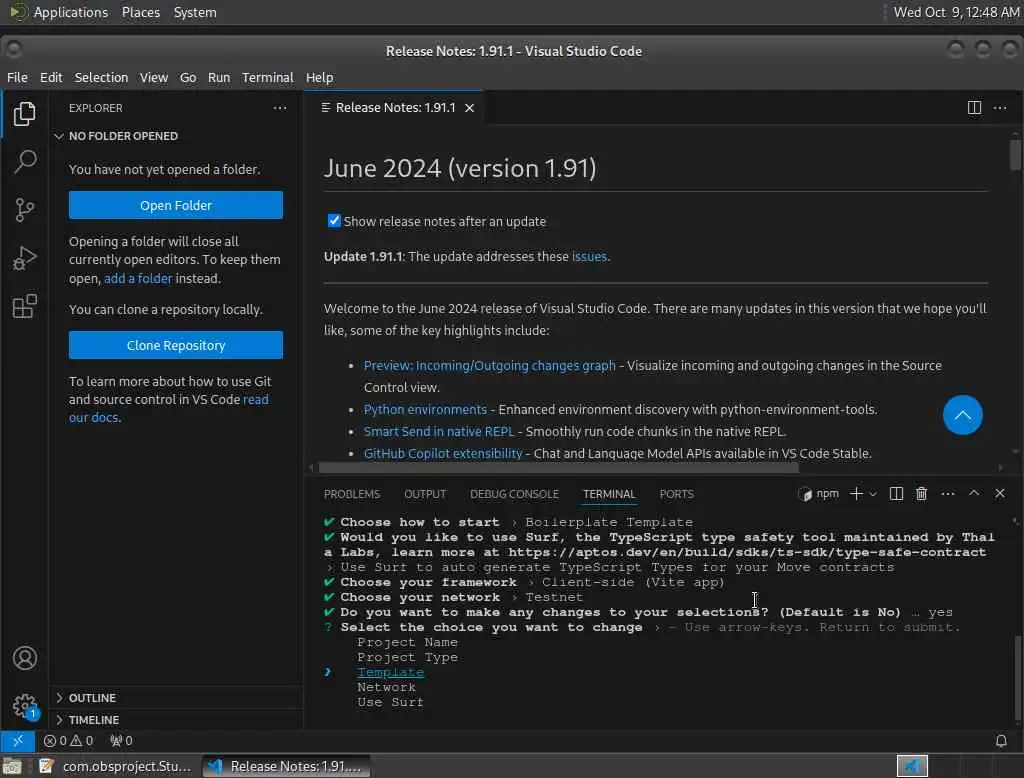Open the System menu in top panel
The height and width of the screenshot is (778, 1024).
point(195,12)
